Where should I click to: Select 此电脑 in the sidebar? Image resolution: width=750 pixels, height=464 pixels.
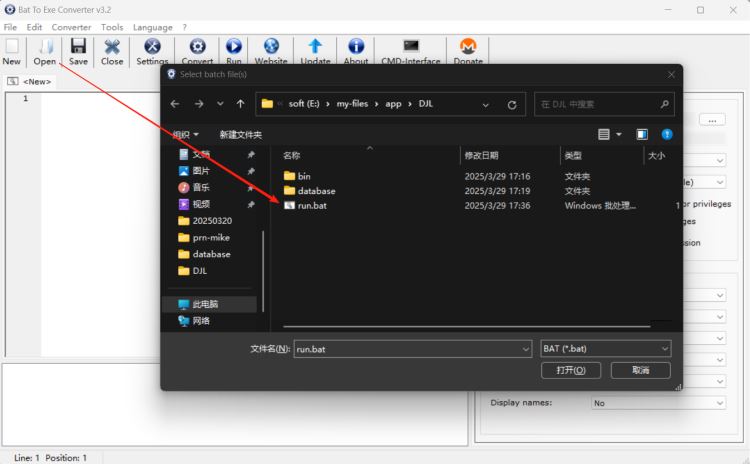(x=210, y=304)
